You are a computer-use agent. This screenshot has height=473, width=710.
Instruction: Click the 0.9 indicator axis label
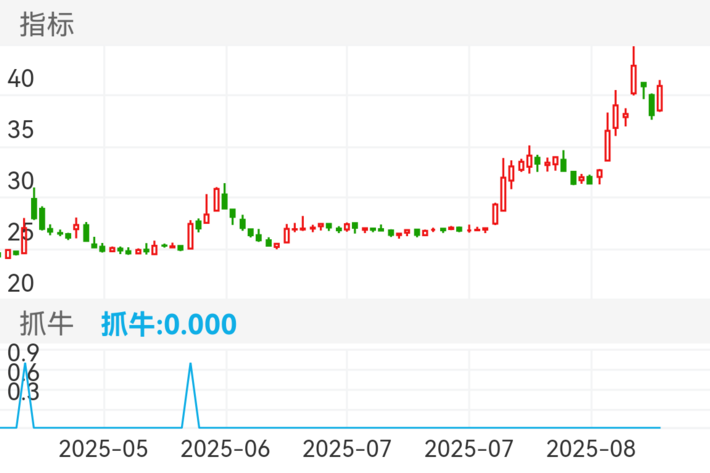(22, 353)
